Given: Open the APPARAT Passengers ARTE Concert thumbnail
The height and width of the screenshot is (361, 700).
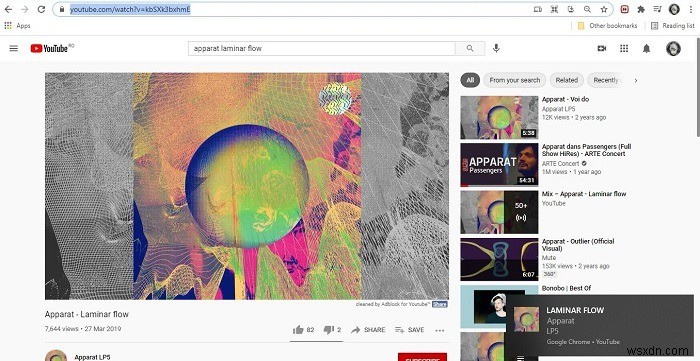Looking at the screenshot, I should [499, 165].
